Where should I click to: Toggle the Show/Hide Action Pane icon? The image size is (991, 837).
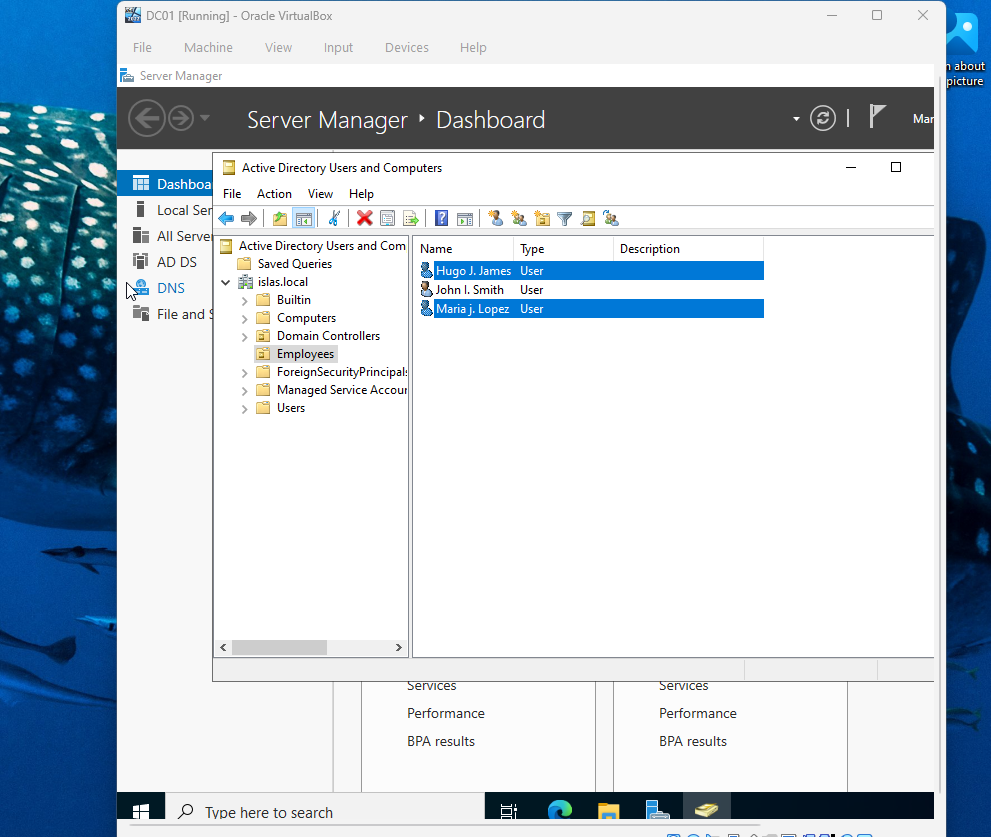click(465, 219)
